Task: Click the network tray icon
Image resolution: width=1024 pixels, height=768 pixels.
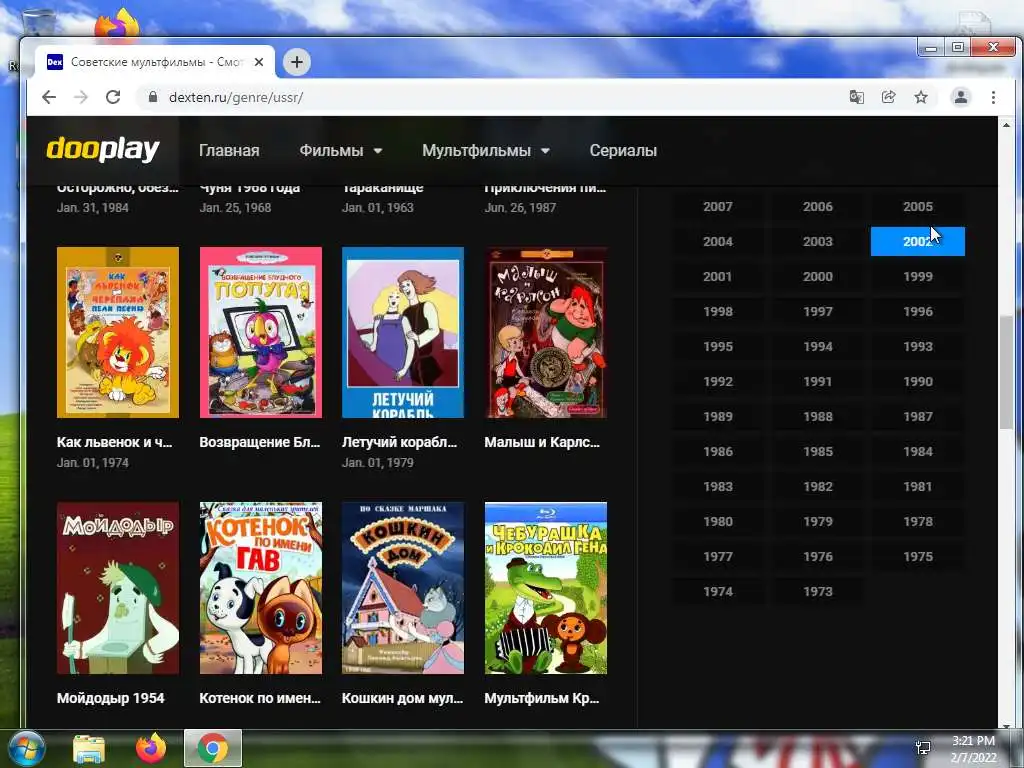Action: (x=923, y=748)
